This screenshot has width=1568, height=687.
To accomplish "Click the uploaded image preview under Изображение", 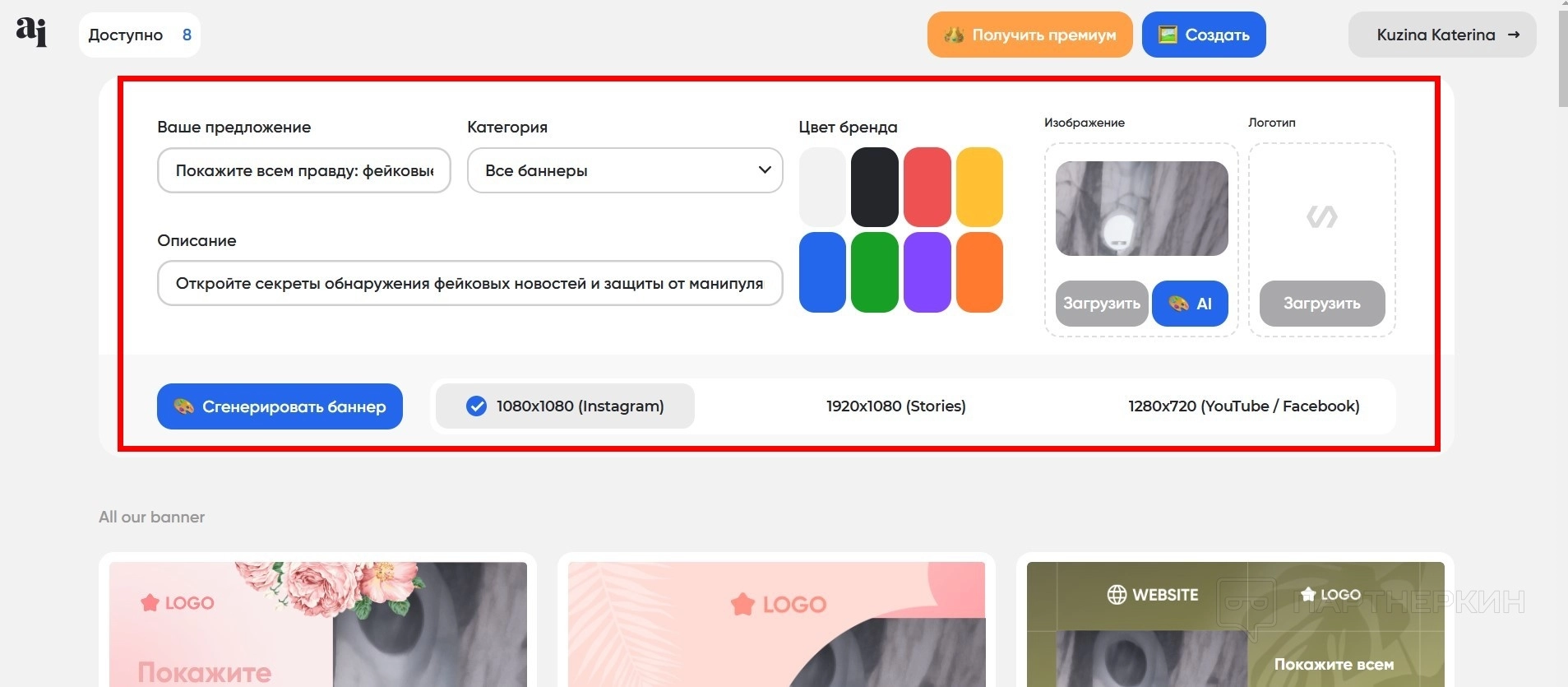I will [x=1142, y=208].
